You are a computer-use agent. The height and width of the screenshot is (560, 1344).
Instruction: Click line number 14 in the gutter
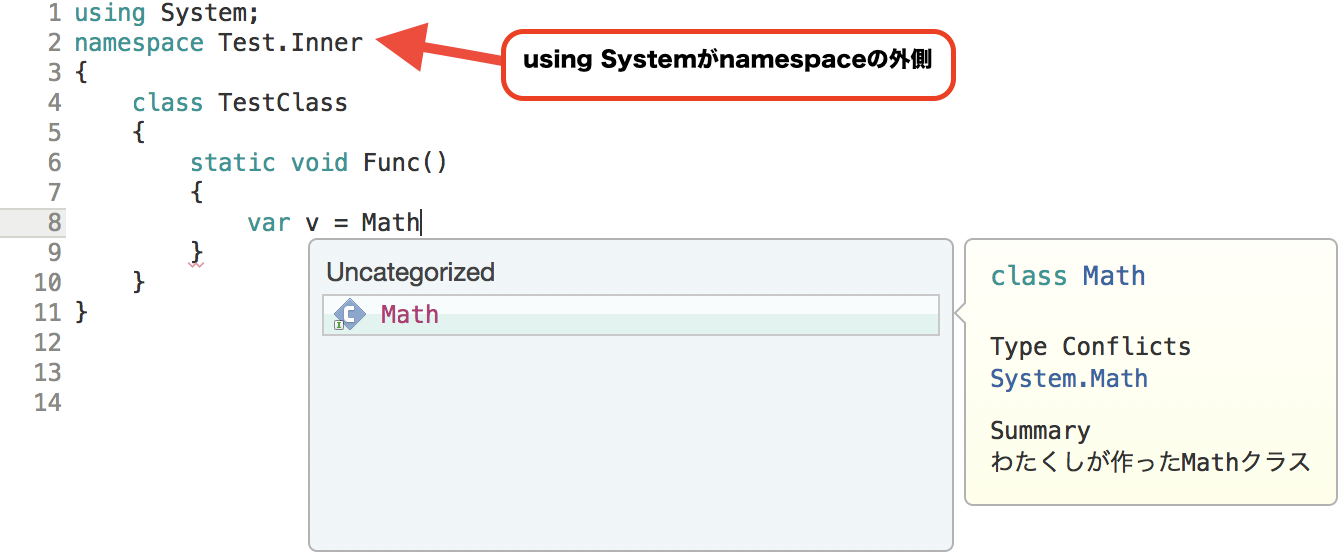48,402
